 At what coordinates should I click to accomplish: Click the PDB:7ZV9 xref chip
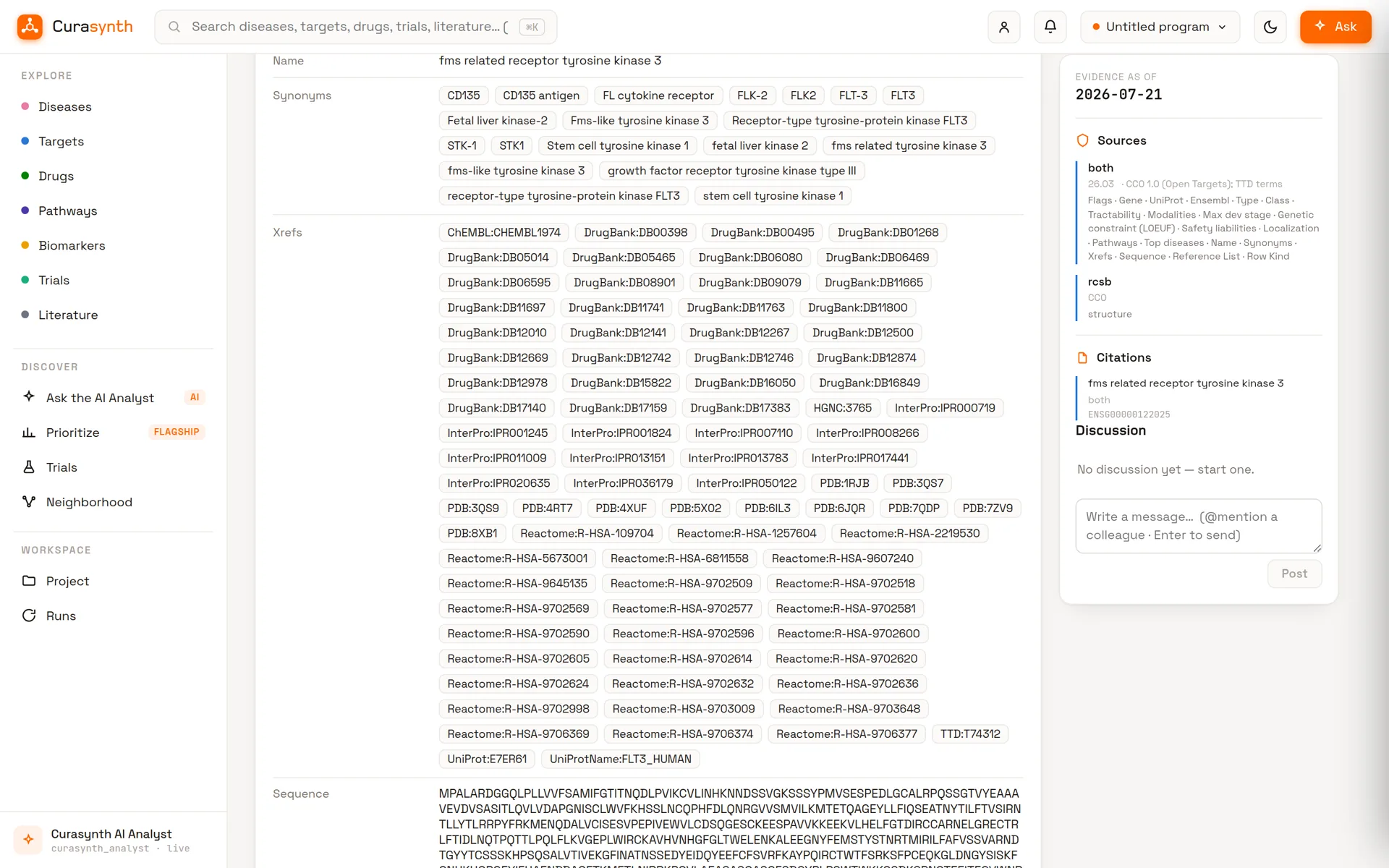987,509
